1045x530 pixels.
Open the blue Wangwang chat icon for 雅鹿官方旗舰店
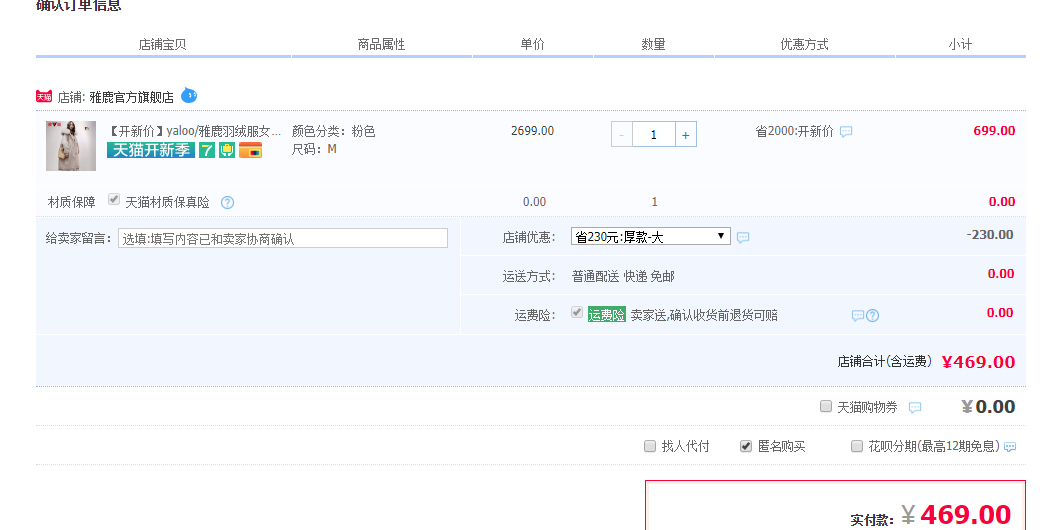pos(189,95)
